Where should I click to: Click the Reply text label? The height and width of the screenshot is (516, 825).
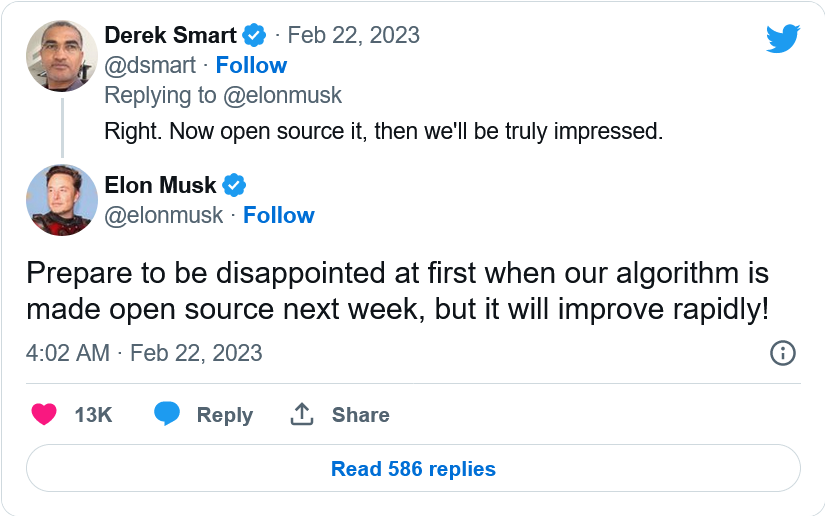tap(224, 415)
